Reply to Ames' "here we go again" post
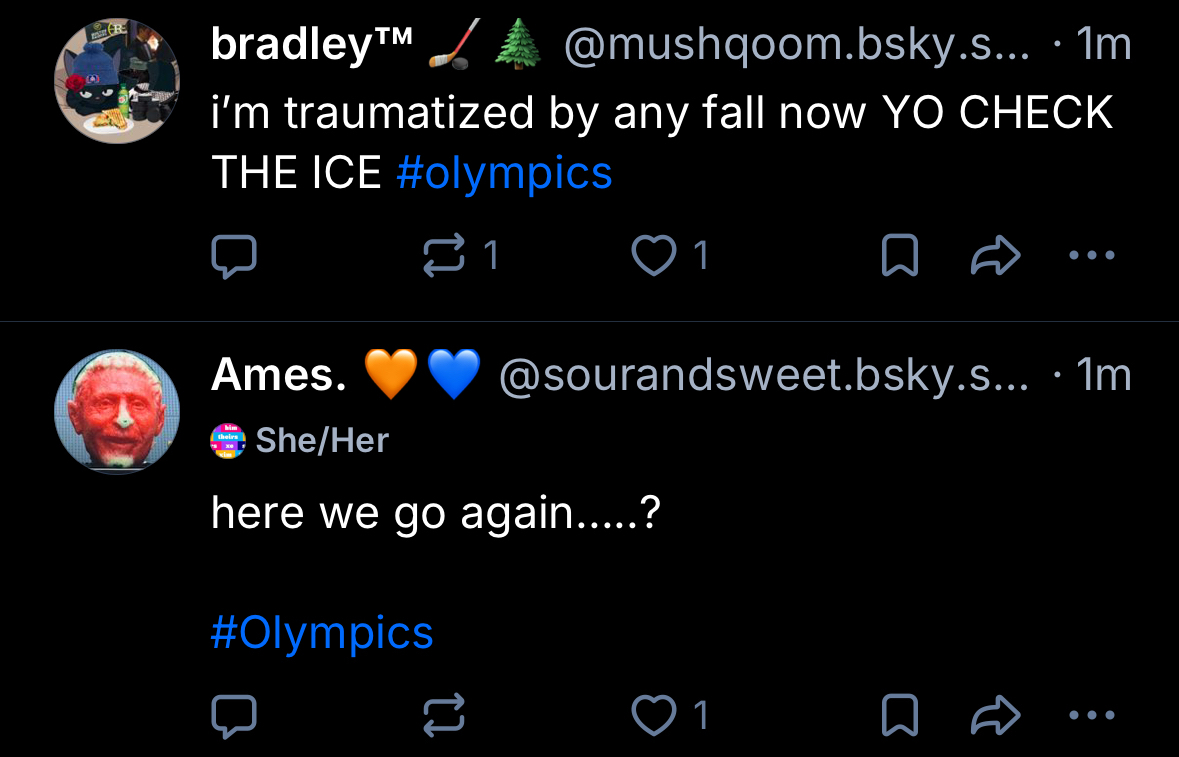 (234, 715)
